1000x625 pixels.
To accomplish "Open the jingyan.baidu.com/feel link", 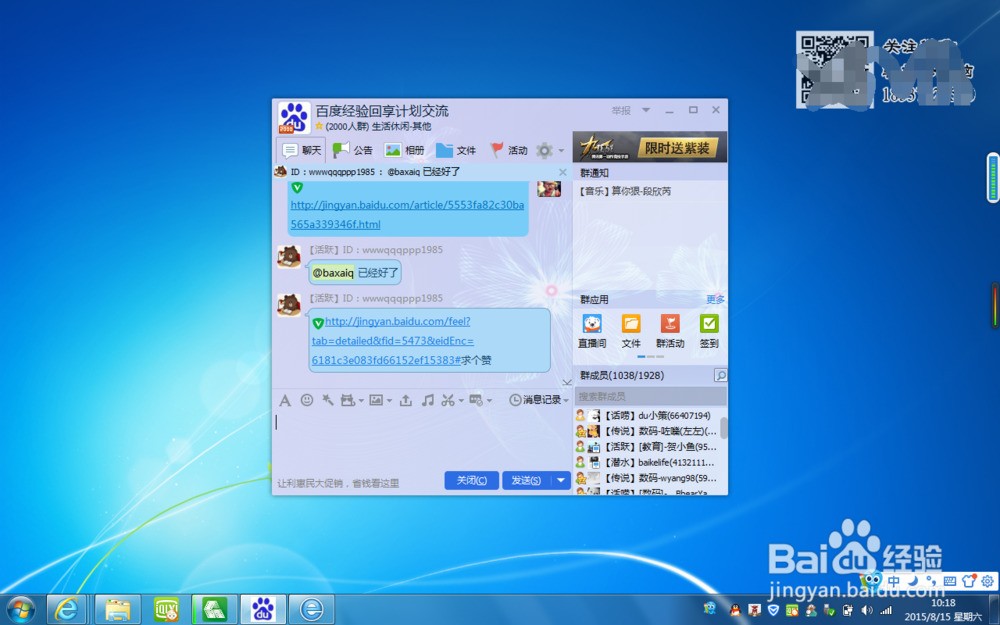I will [392, 341].
